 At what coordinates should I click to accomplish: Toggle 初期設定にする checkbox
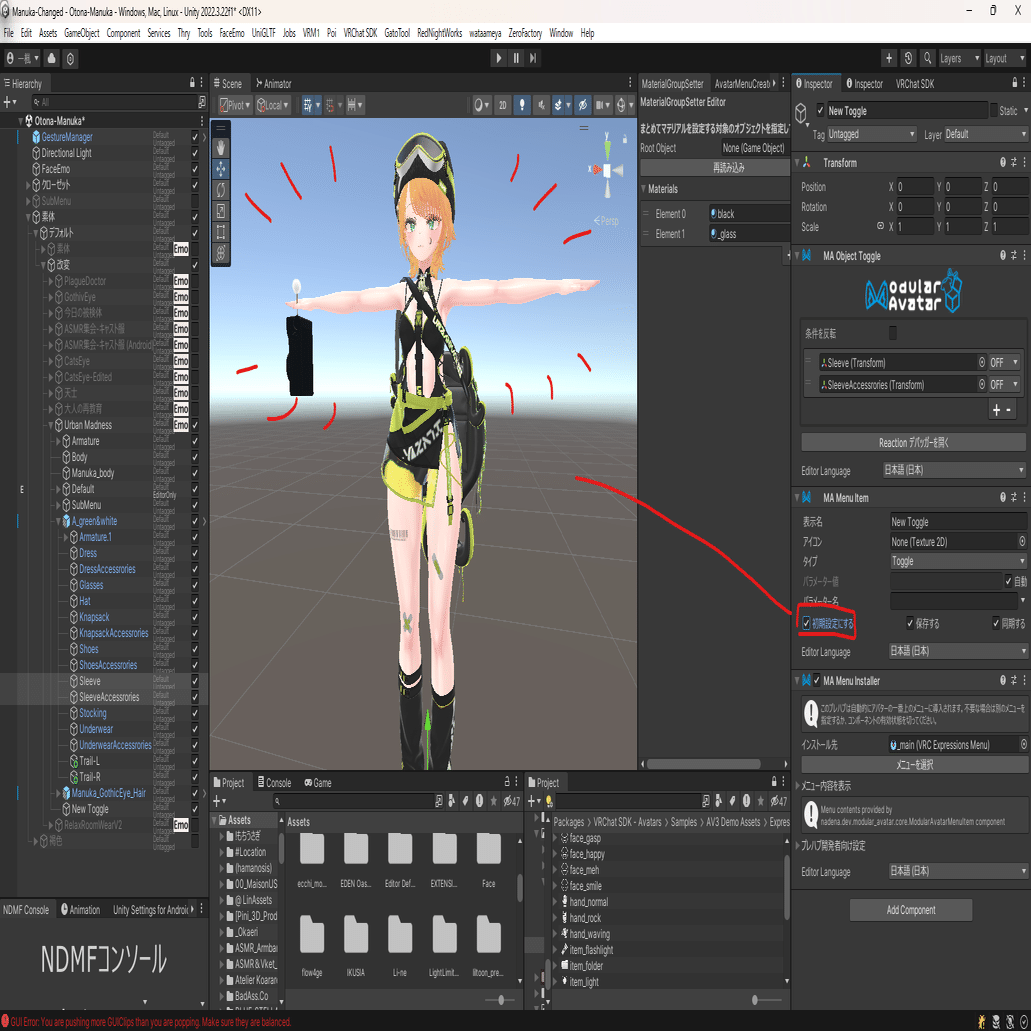[806, 623]
